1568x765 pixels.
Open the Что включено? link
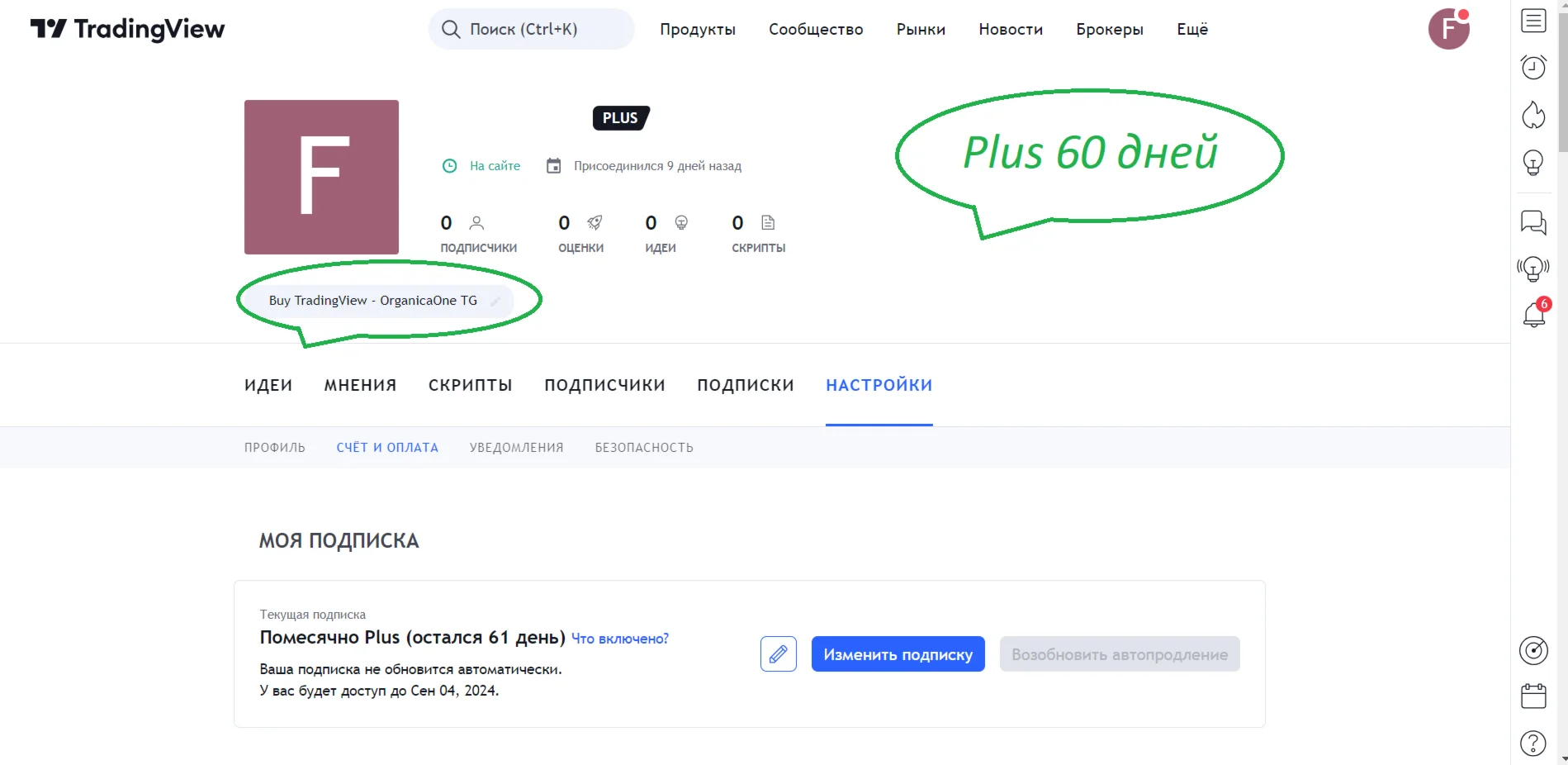[x=620, y=639]
